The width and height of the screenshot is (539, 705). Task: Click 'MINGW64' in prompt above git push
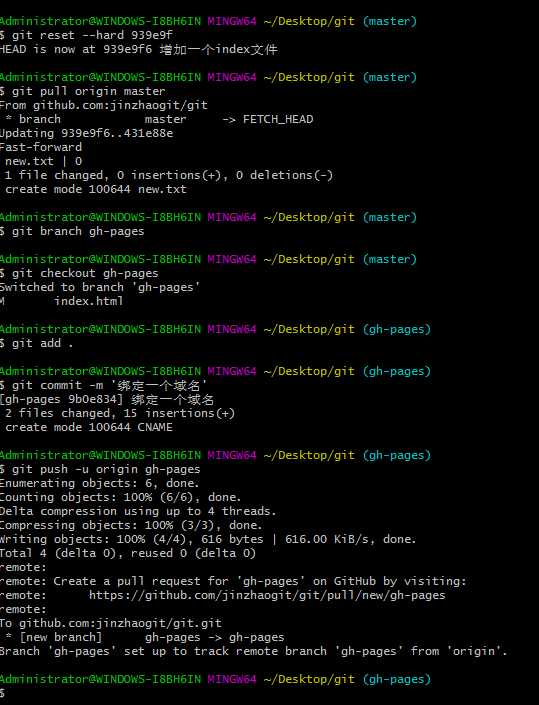(232, 455)
